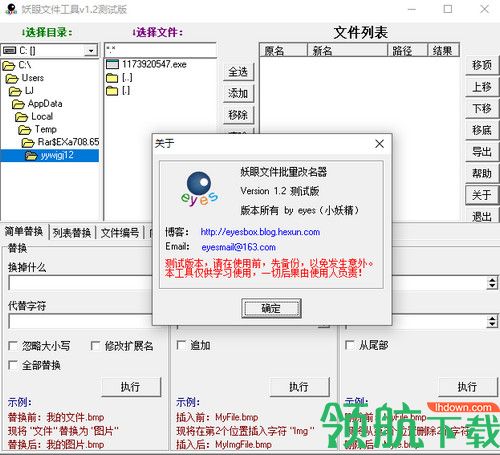Click the 移顶 (move to top) button
Viewport: 500px width, 455px height.
pos(482,65)
